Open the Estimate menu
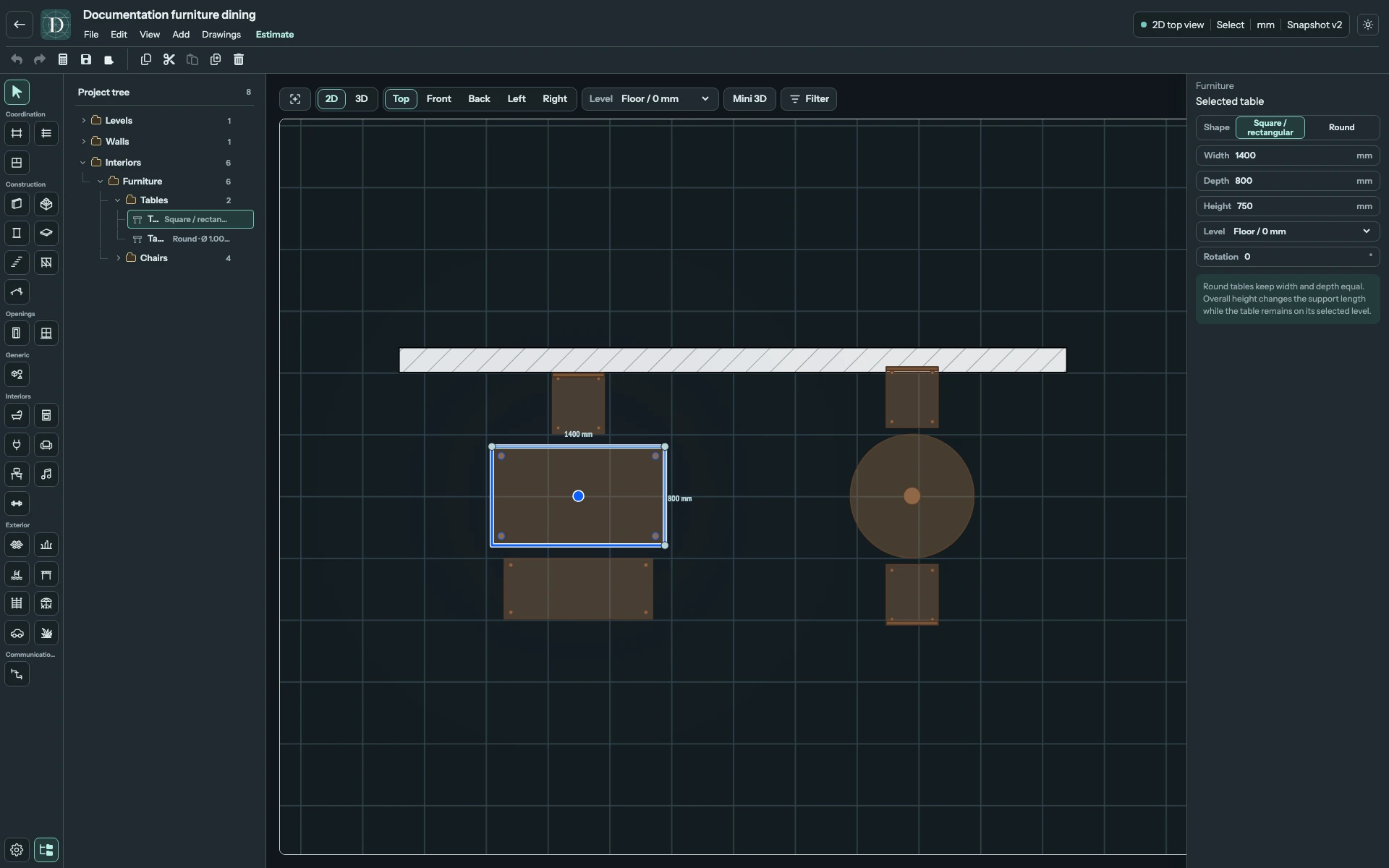1389x868 pixels. [275, 35]
